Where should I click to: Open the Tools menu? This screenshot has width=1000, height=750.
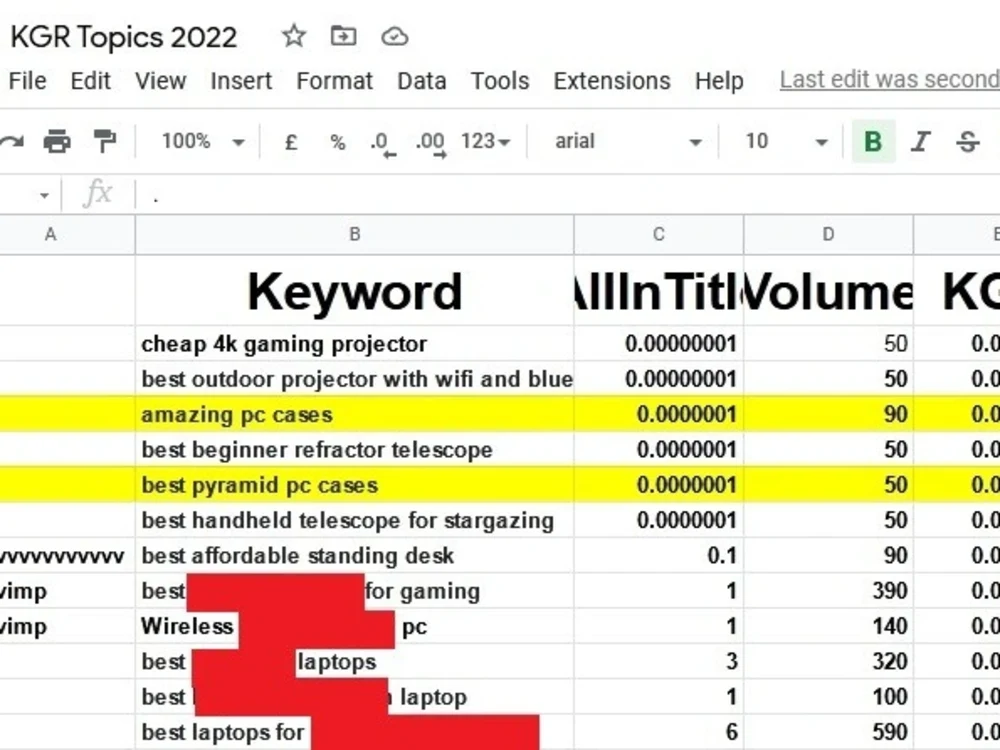(500, 81)
